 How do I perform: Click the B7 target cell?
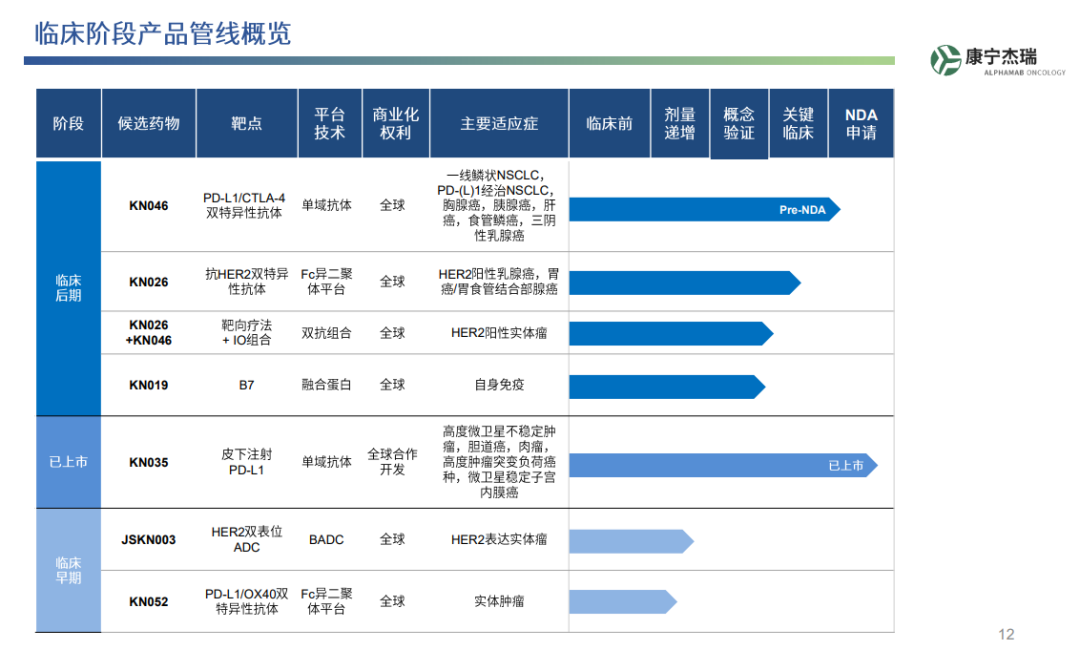tap(247, 385)
